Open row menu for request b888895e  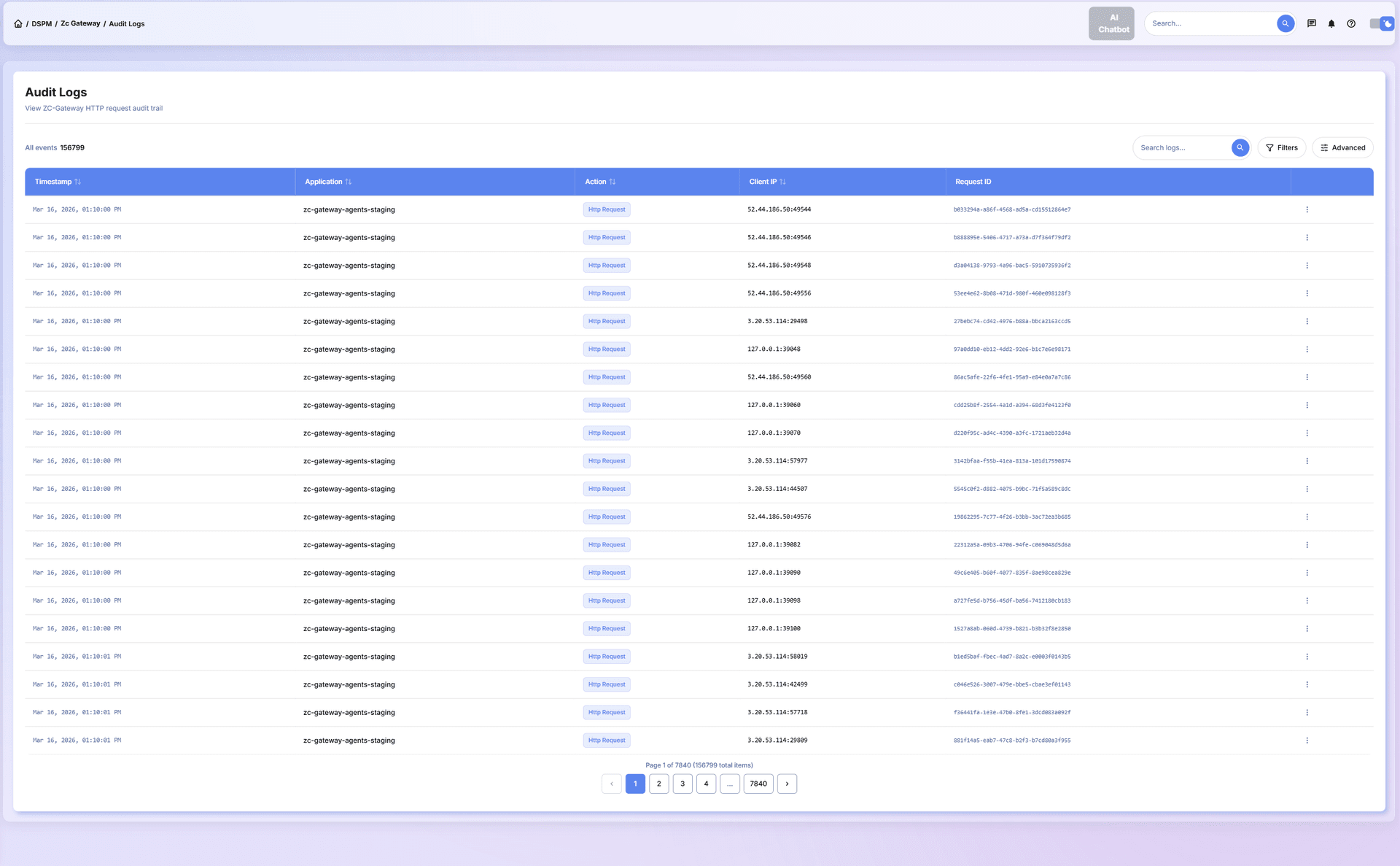[1307, 237]
